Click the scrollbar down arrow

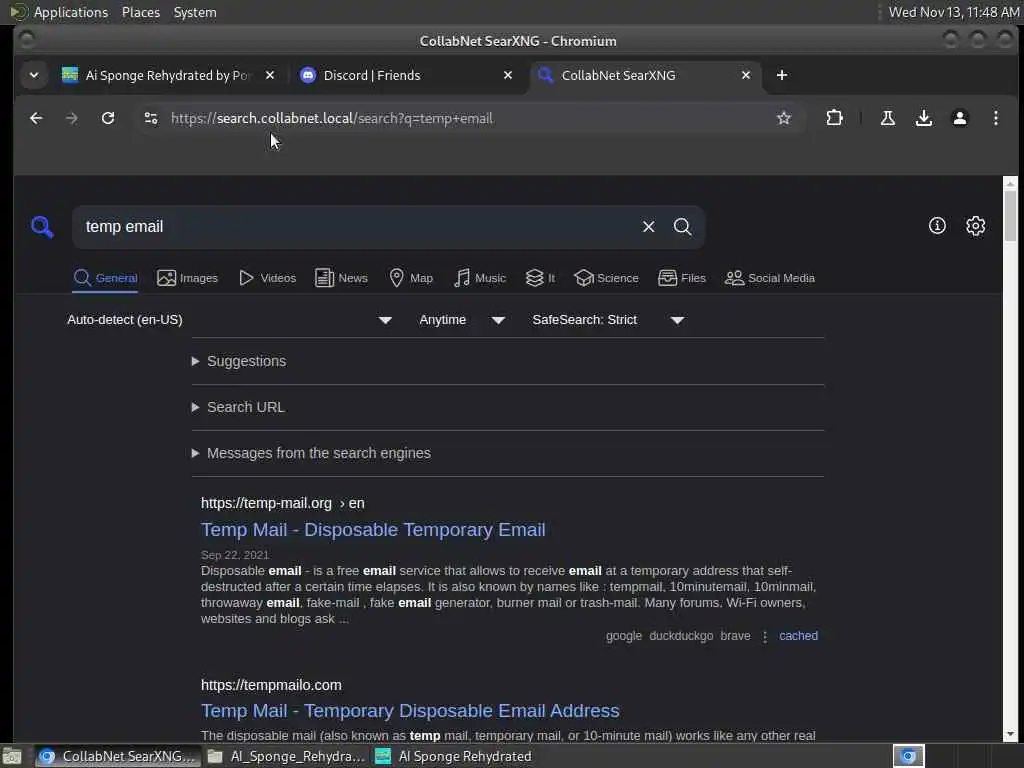[x=1010, y=735]
